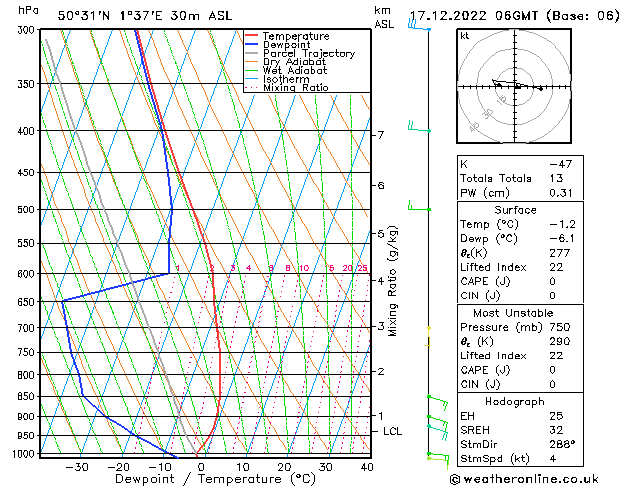
Task: Click the green wind barb at 500 hPa
Action: 419,205
